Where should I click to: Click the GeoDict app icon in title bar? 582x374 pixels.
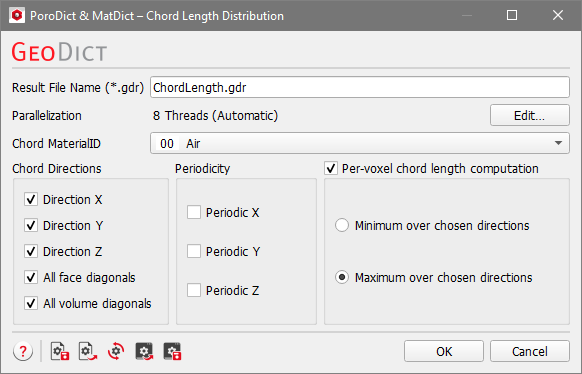tap(17, 15)
